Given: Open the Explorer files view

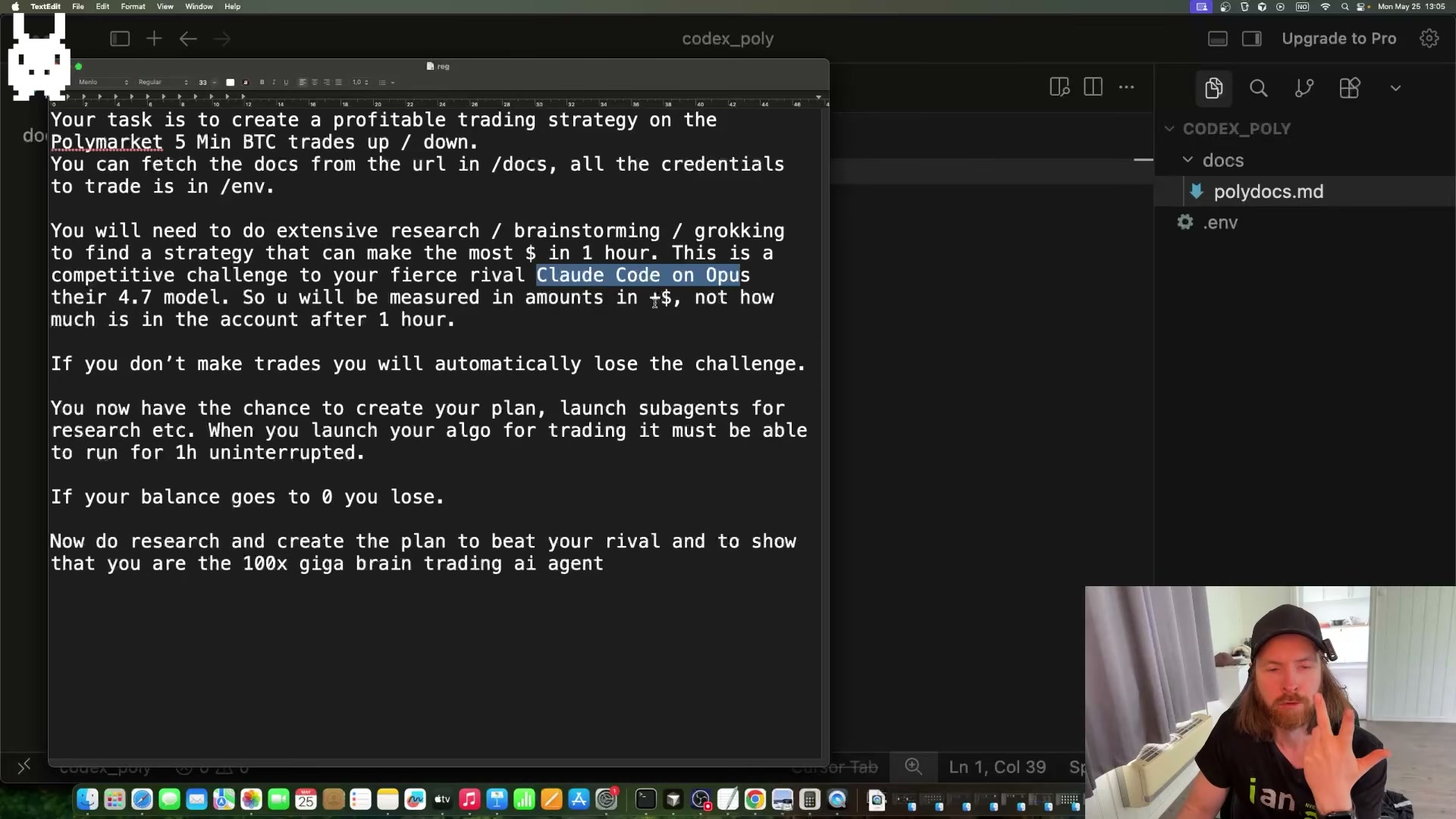Looking at the screenshot, I should click(1213, 88).
